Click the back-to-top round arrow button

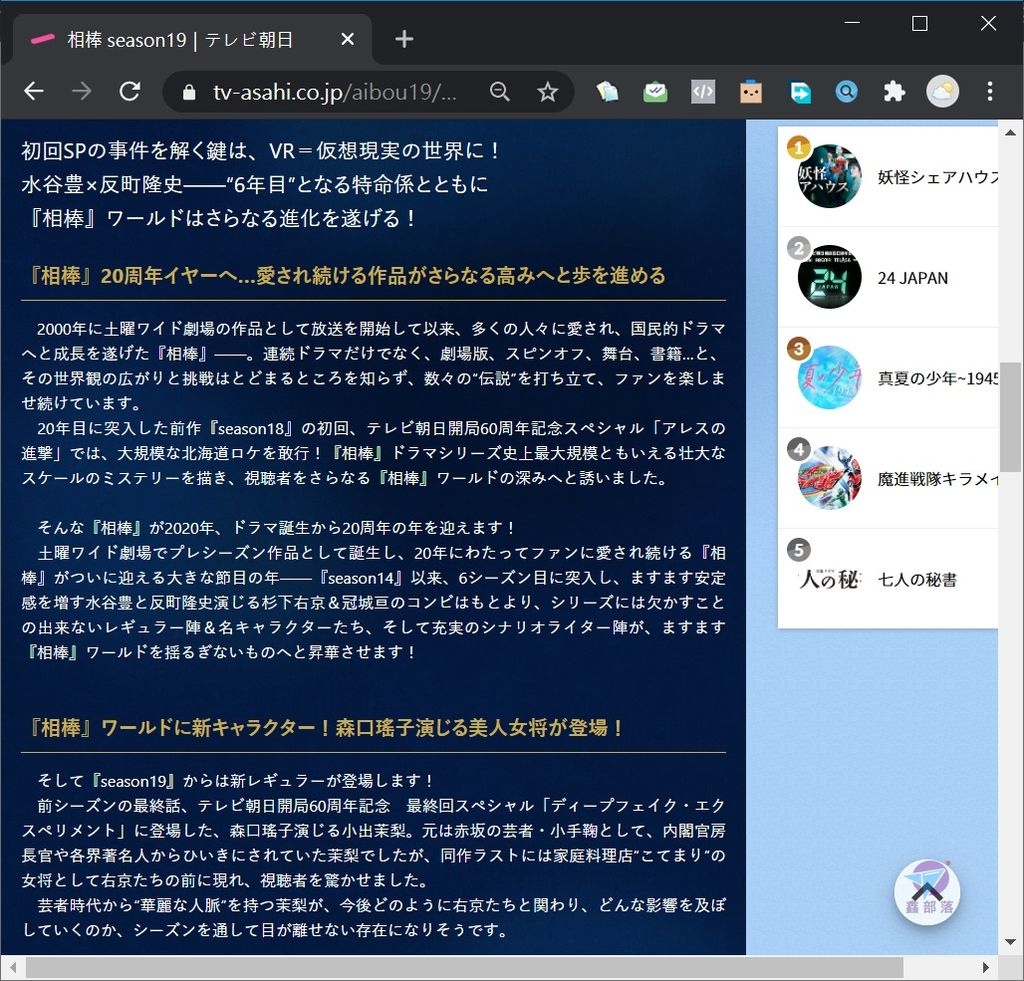[927, 892]
